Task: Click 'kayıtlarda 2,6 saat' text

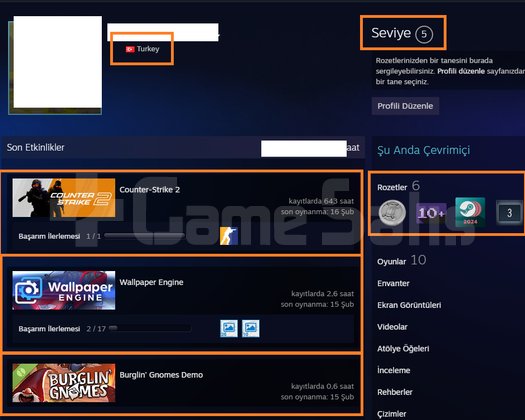Action: tap(322, 294)
